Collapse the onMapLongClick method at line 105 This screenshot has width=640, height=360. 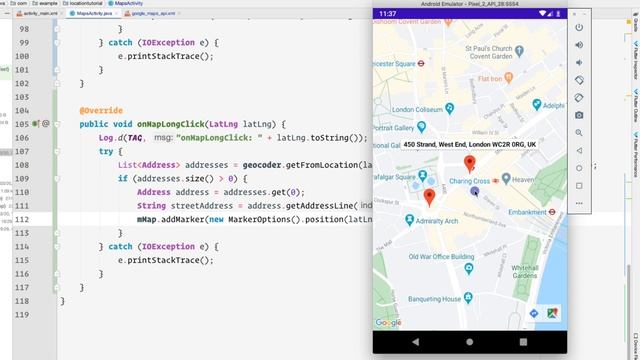[x=57, y=124]
